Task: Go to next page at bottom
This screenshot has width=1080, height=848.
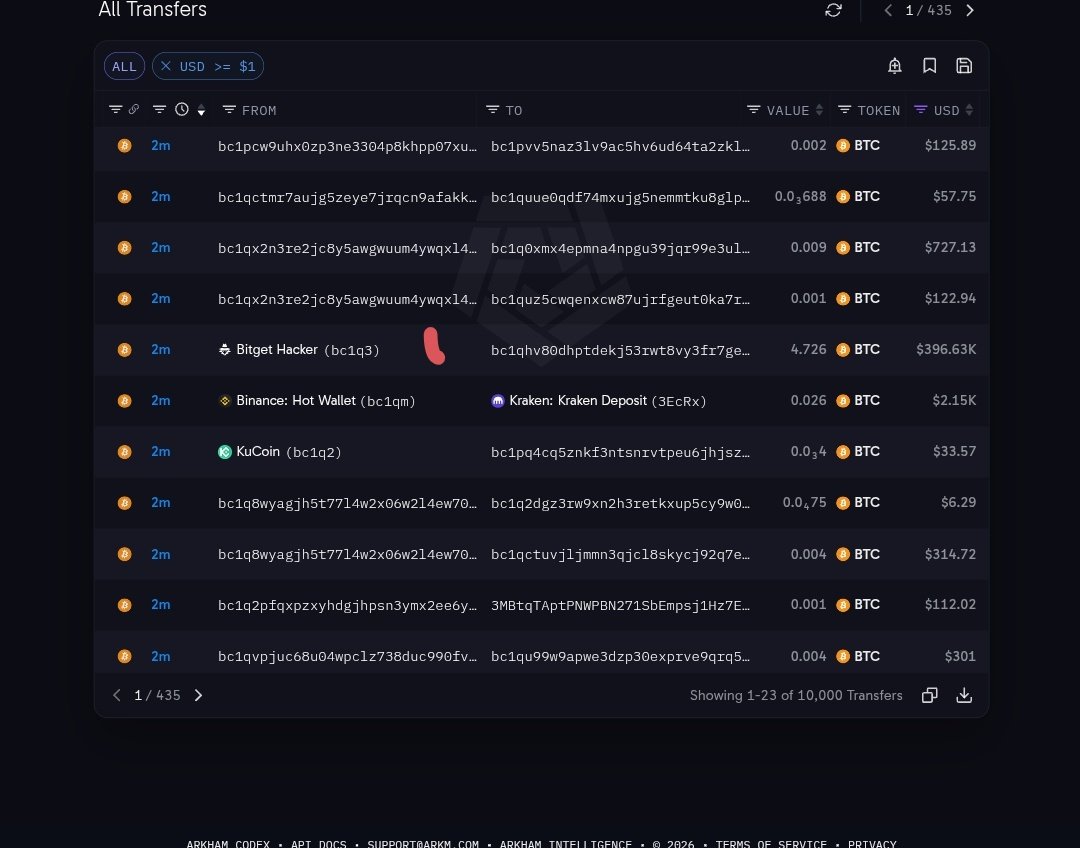Action: click(x=198, y=696)
